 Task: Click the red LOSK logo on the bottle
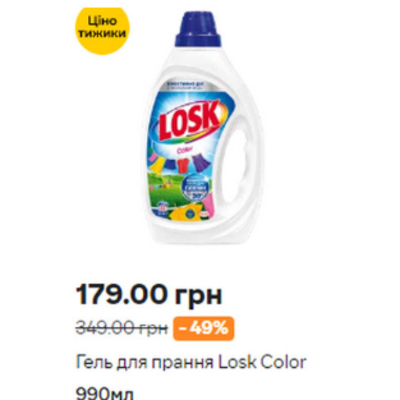[189, 123]
